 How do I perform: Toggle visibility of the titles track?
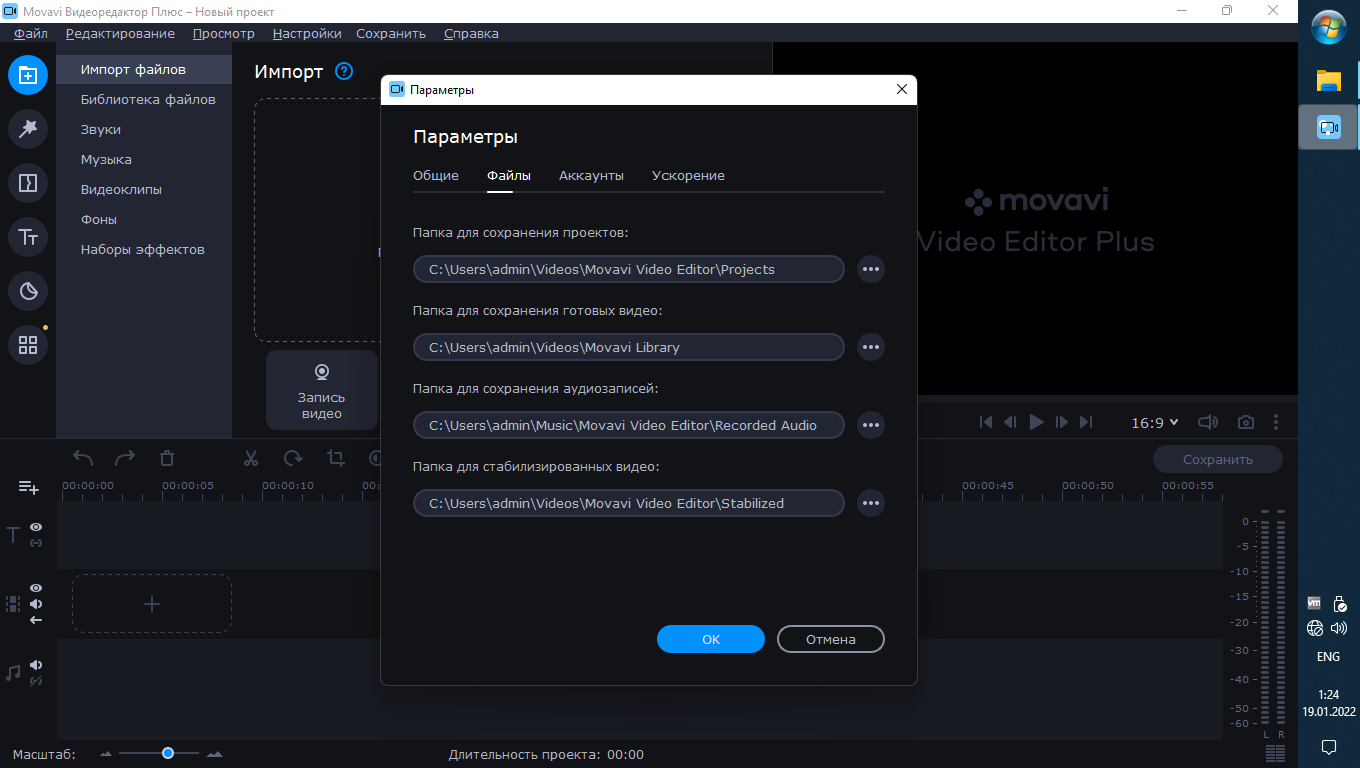36,527
